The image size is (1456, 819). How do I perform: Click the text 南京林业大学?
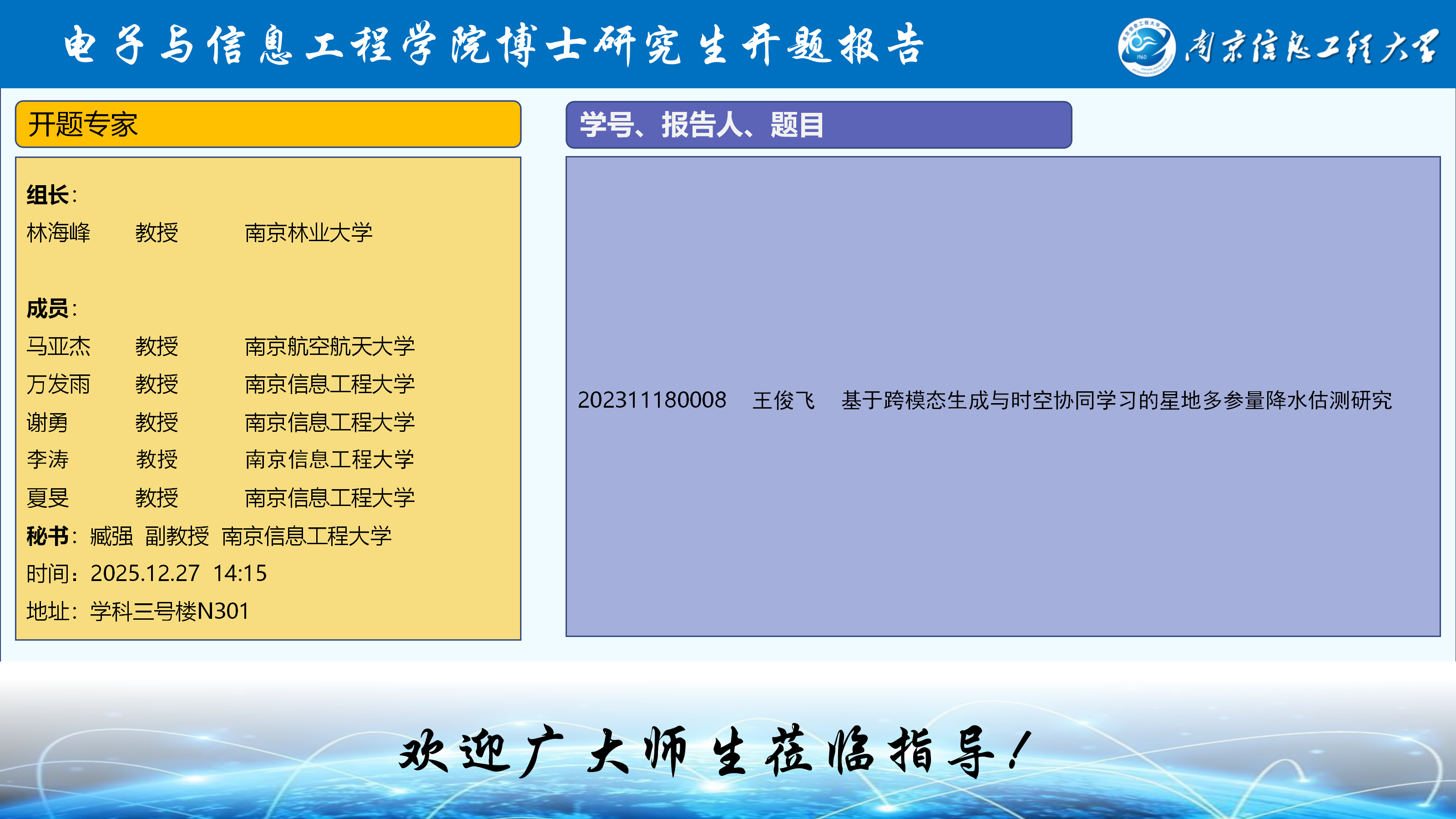tap(308, 233)
